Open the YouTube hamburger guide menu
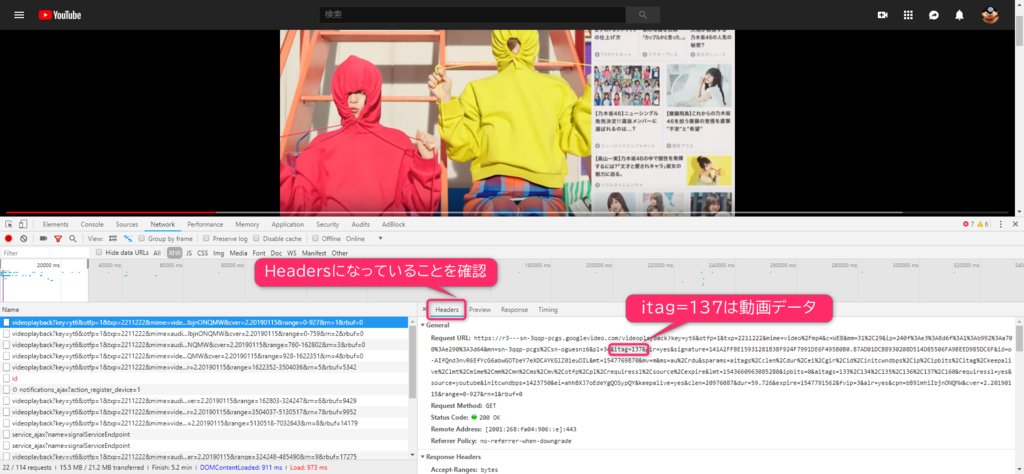The image size is (1024, 474). (19, 14)
